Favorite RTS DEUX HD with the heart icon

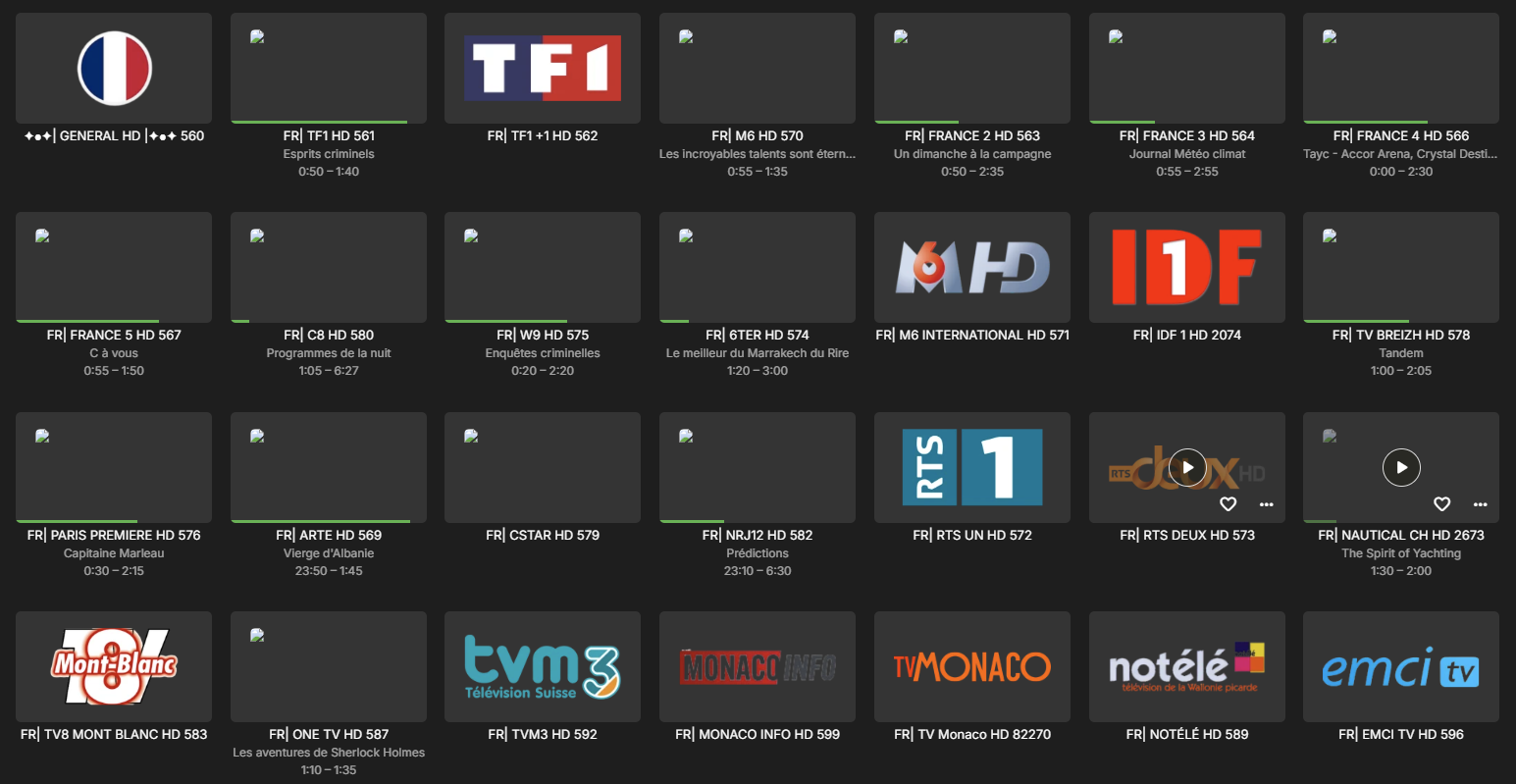pos(1228,504)
